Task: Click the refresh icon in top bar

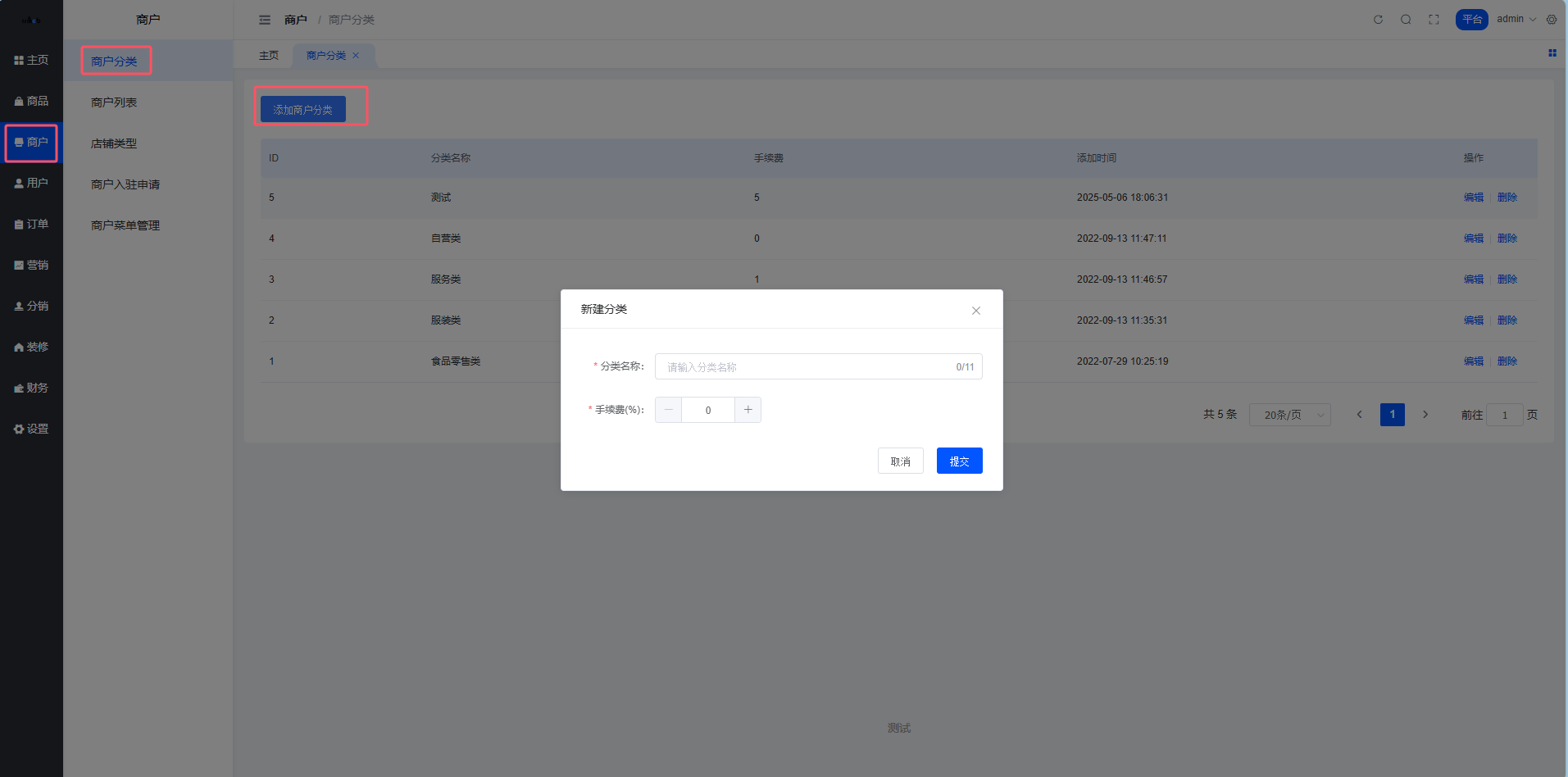Action: pyautogui.click(x=1378, y=20)
